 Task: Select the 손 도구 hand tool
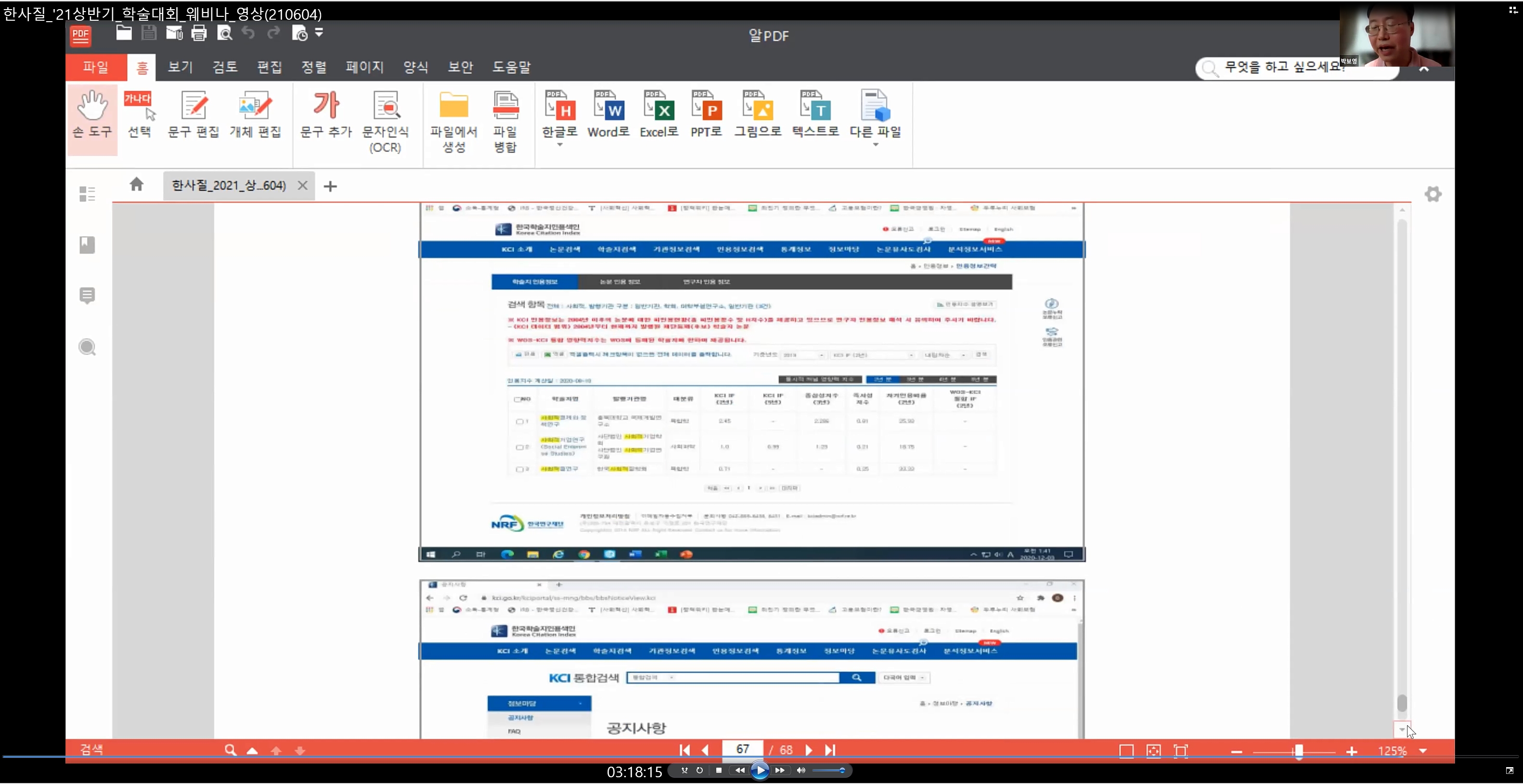[92, 119]
